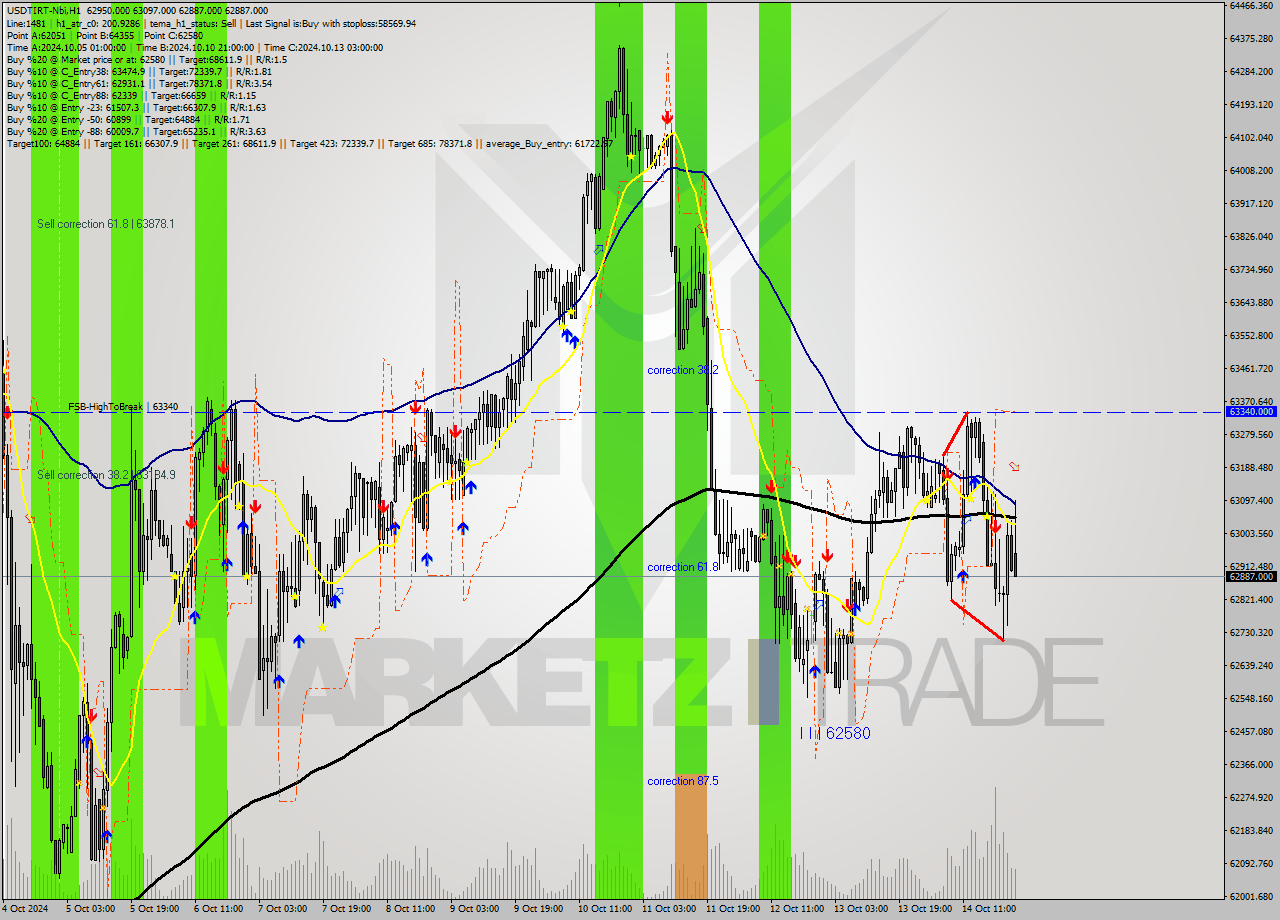Click price level 62821.400 on axis
The width and height of the screenshot is (1280, 920).
pos(1250,599)
